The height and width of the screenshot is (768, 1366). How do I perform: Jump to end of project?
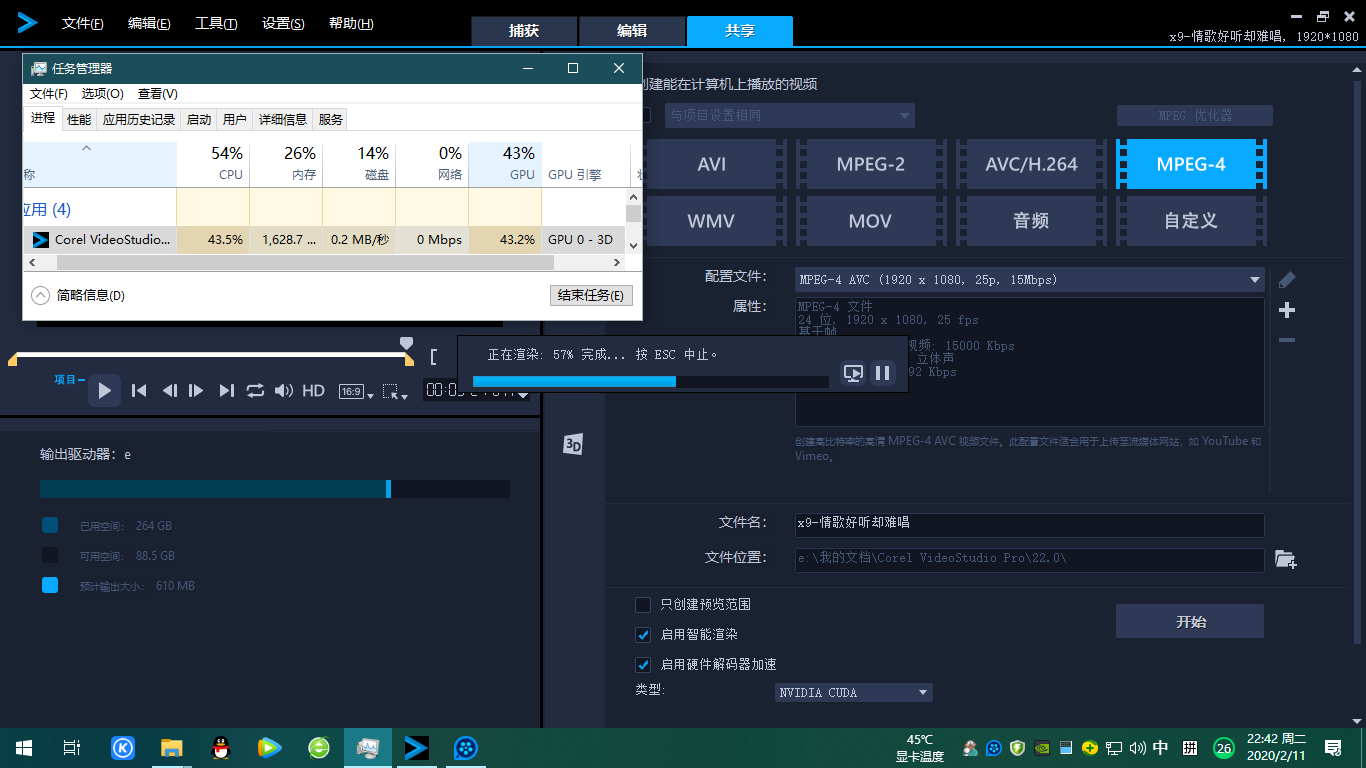click(227, 391)
